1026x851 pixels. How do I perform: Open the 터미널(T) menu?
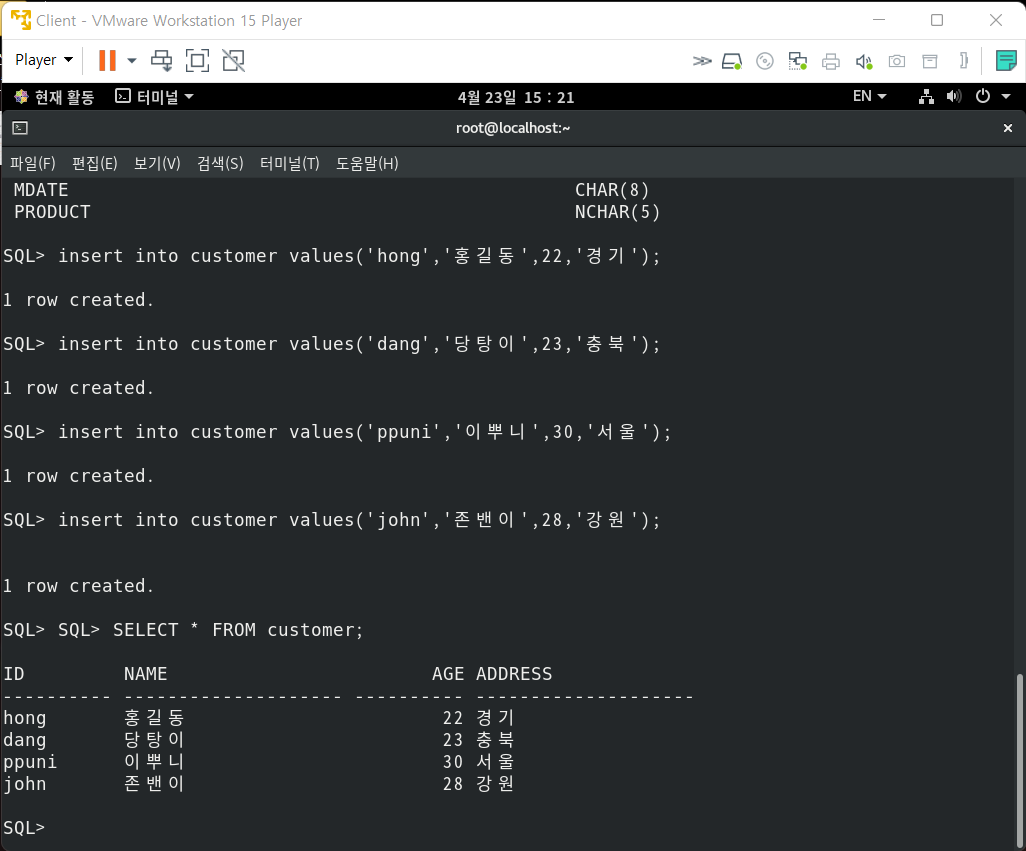(290, 164)
